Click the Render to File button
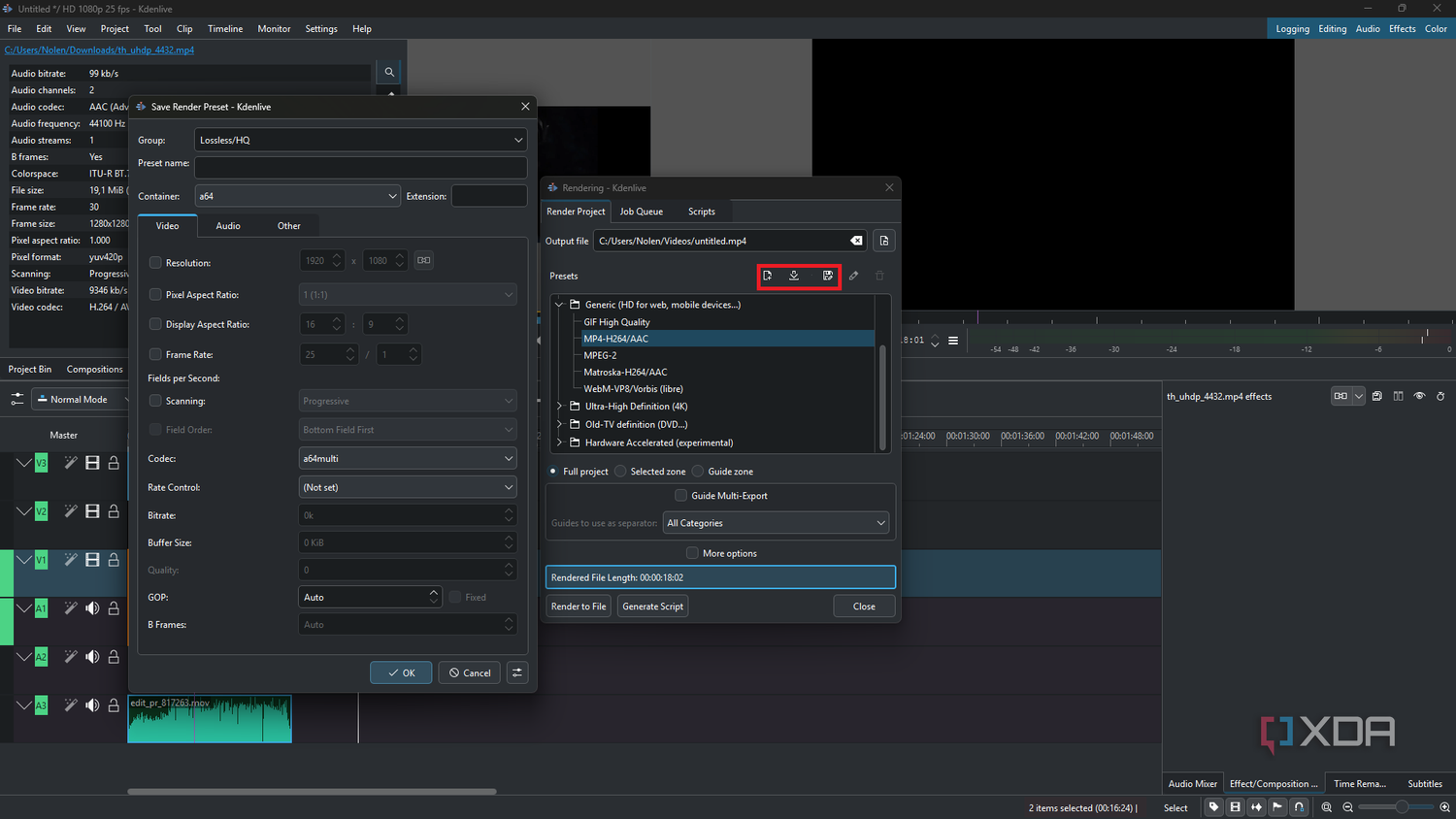The image size is (1456, 819). [579, 606]
